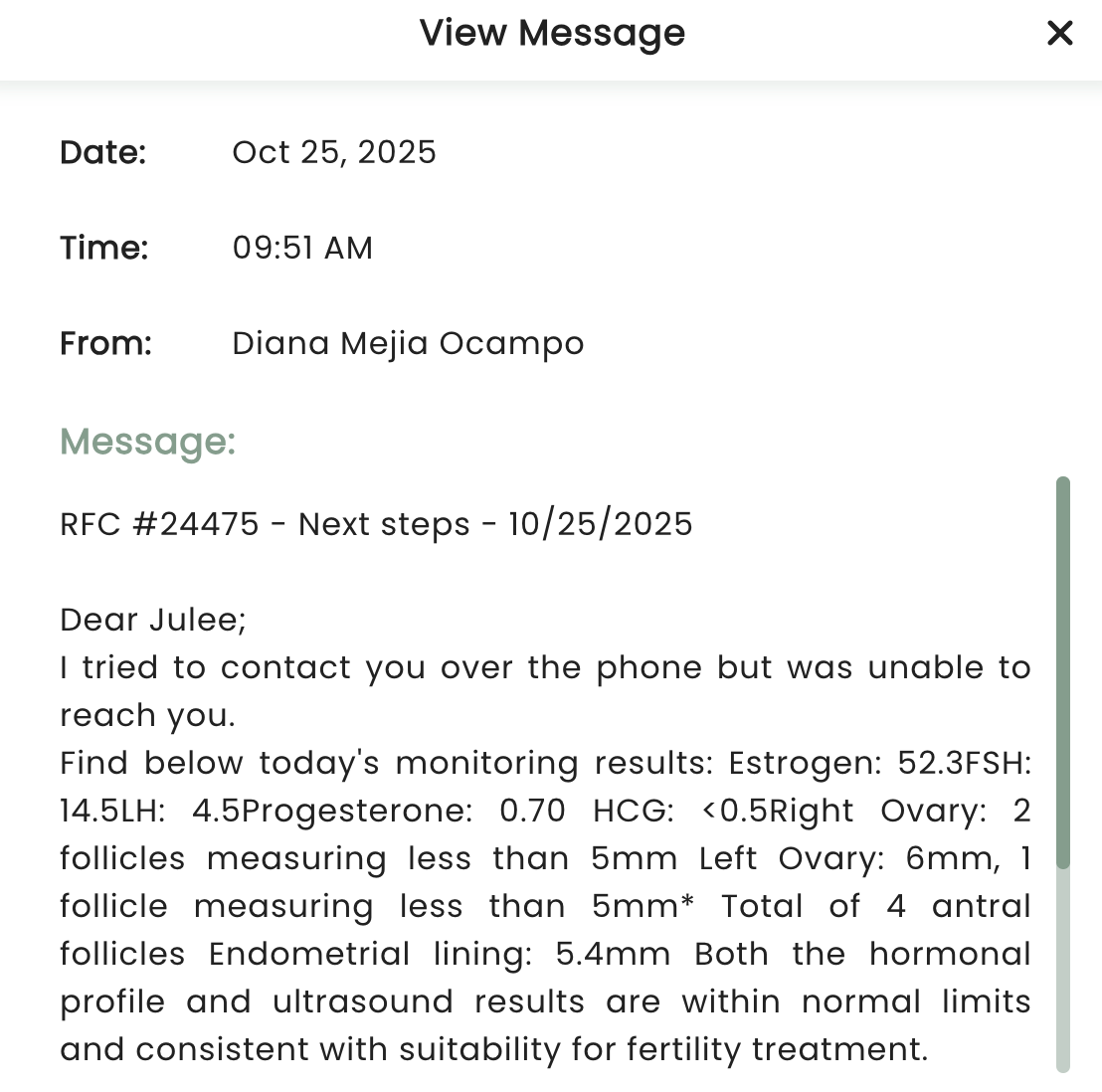Click the RFC #24475 subject line

click(376, 524)
